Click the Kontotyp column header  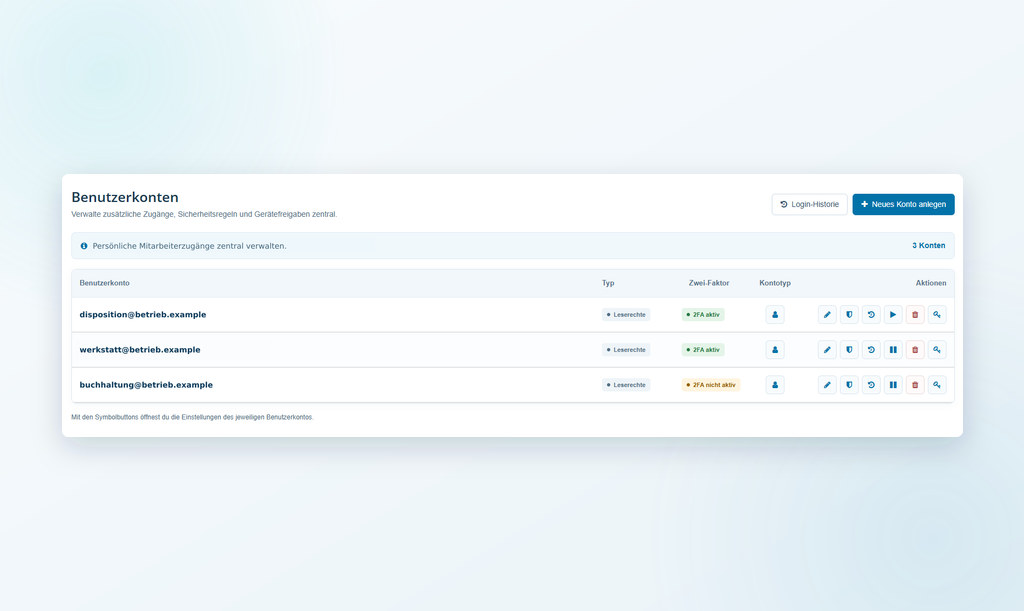(x=775, y=283)
